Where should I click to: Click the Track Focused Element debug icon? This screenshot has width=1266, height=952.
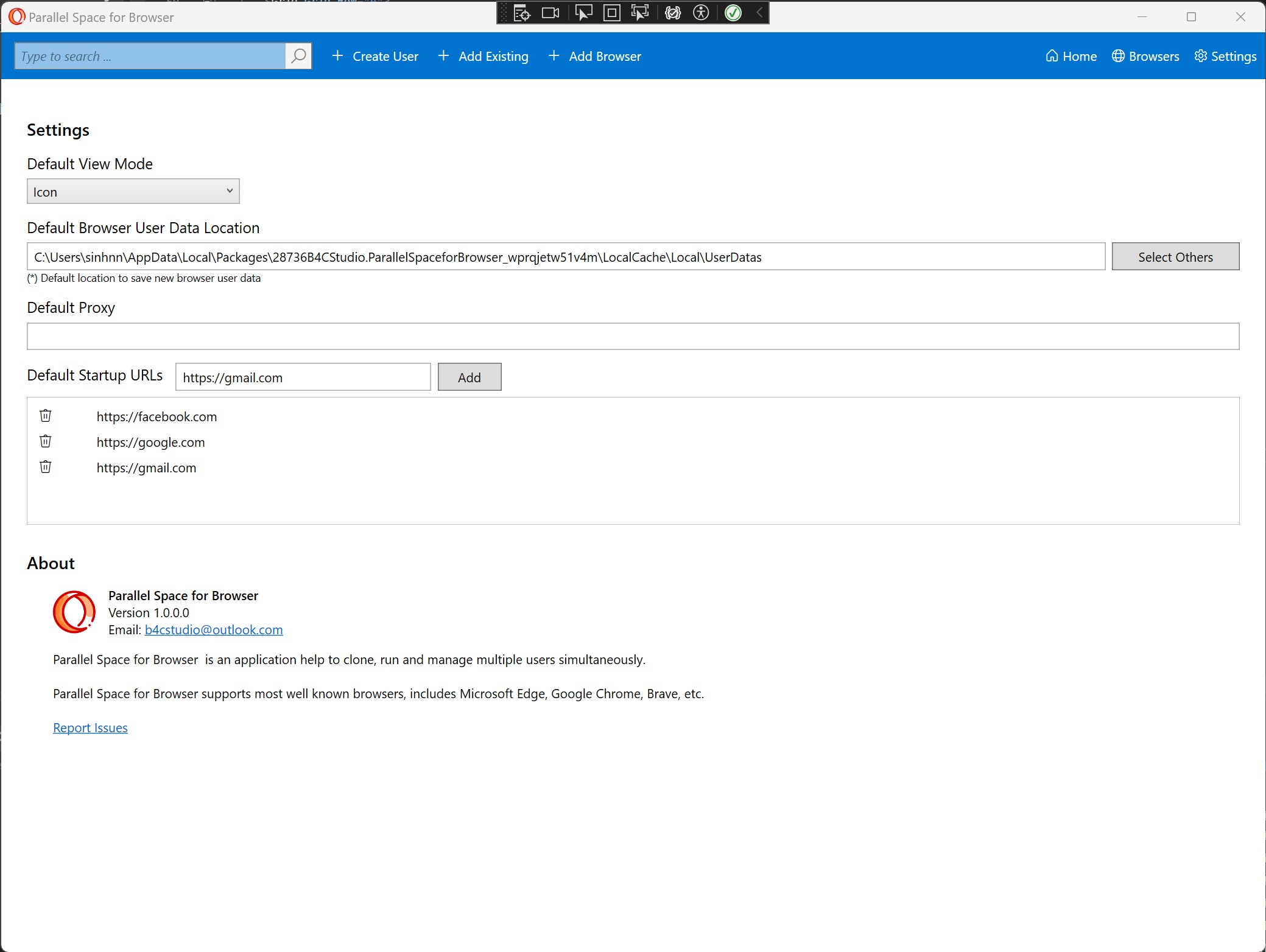640,13
